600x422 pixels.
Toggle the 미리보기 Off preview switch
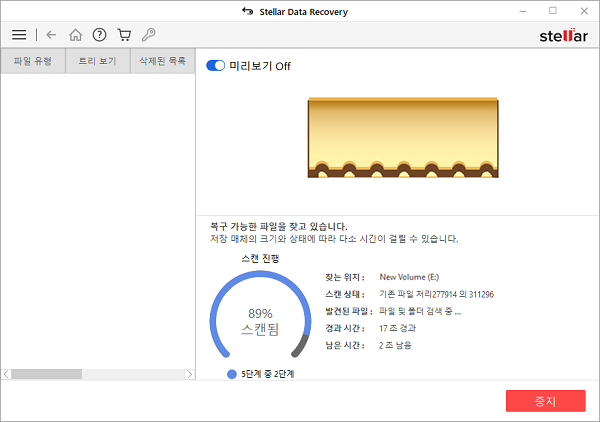point(215,66)
